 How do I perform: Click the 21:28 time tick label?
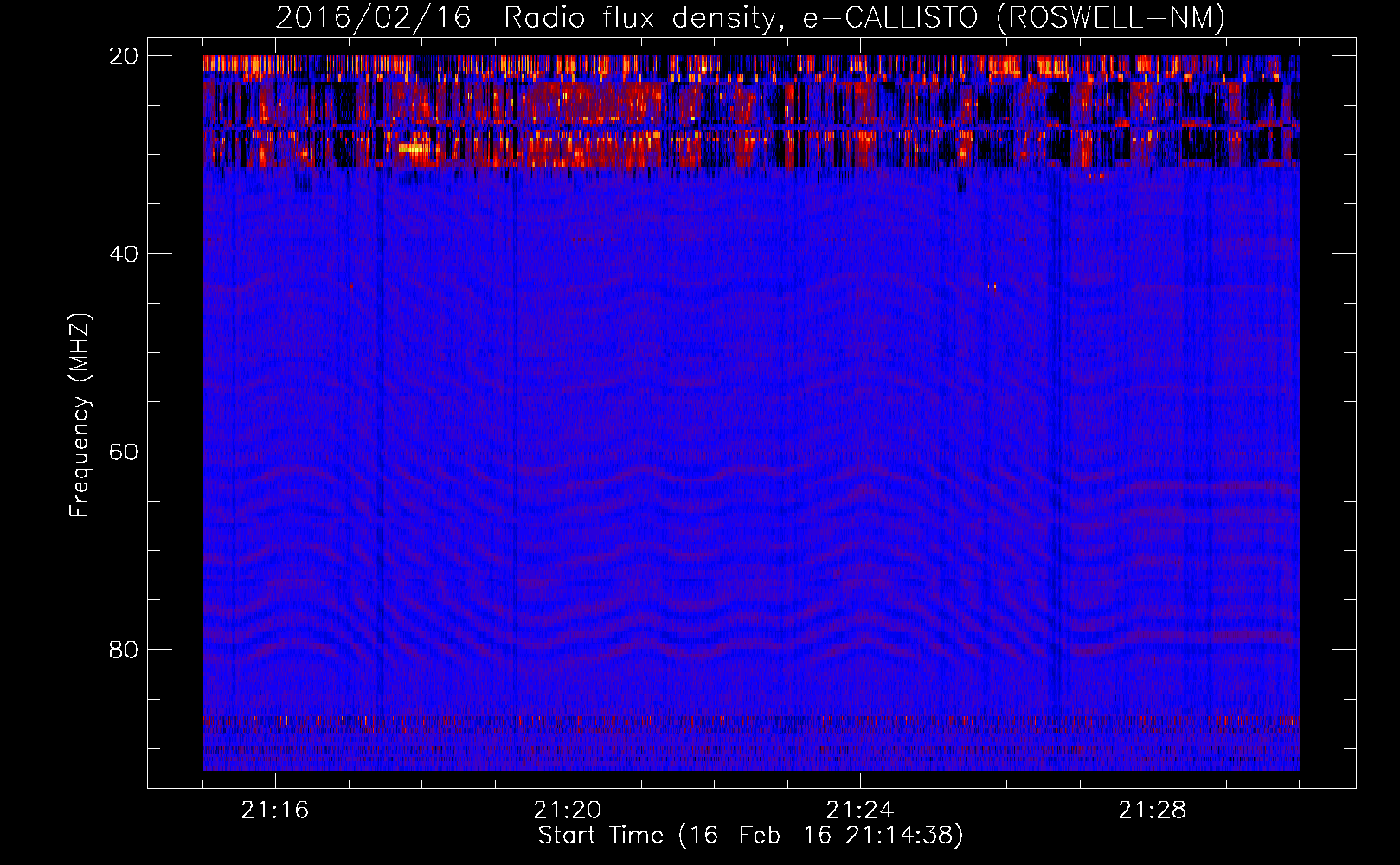(1153, 811)
